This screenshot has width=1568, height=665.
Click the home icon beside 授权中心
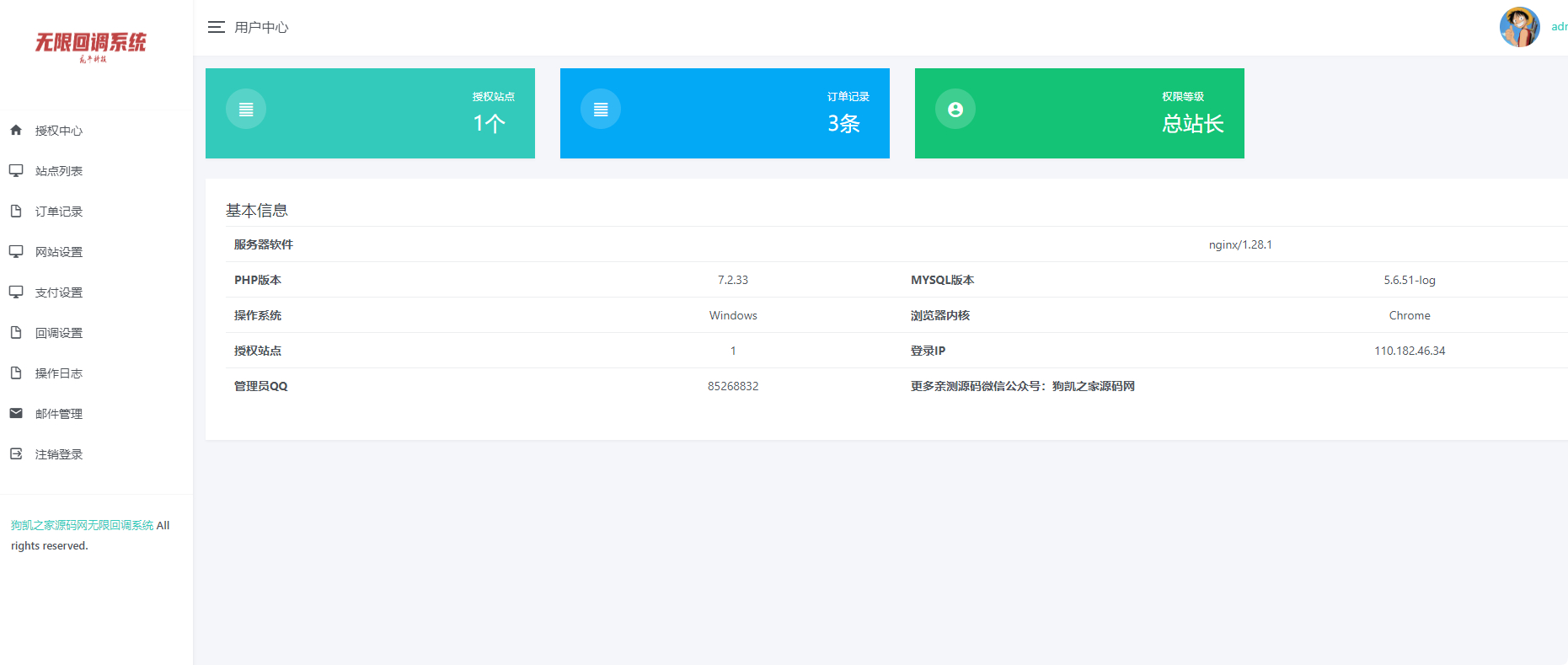coord(16,130)
